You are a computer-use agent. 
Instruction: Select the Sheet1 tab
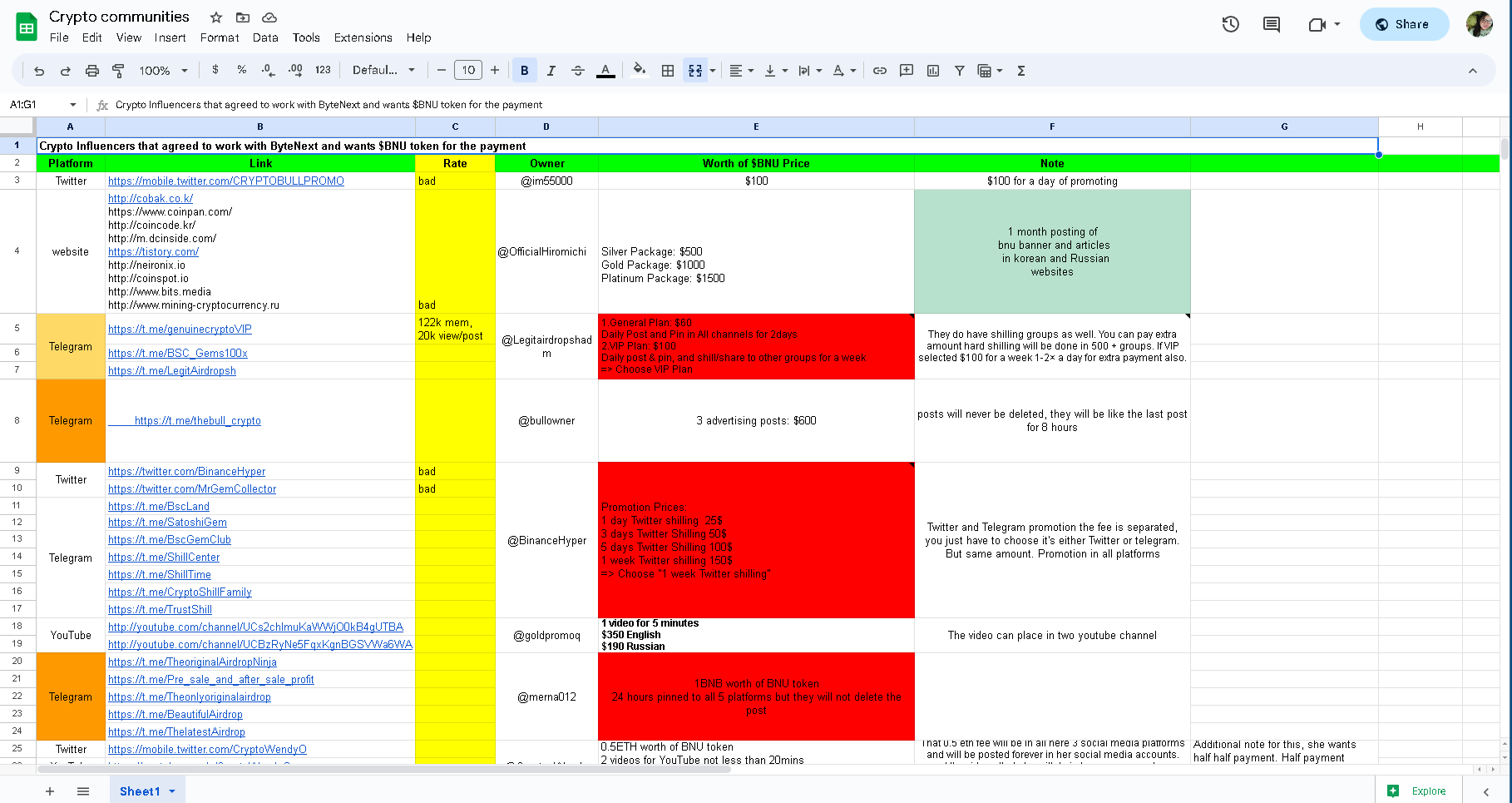tap(147, 791)
